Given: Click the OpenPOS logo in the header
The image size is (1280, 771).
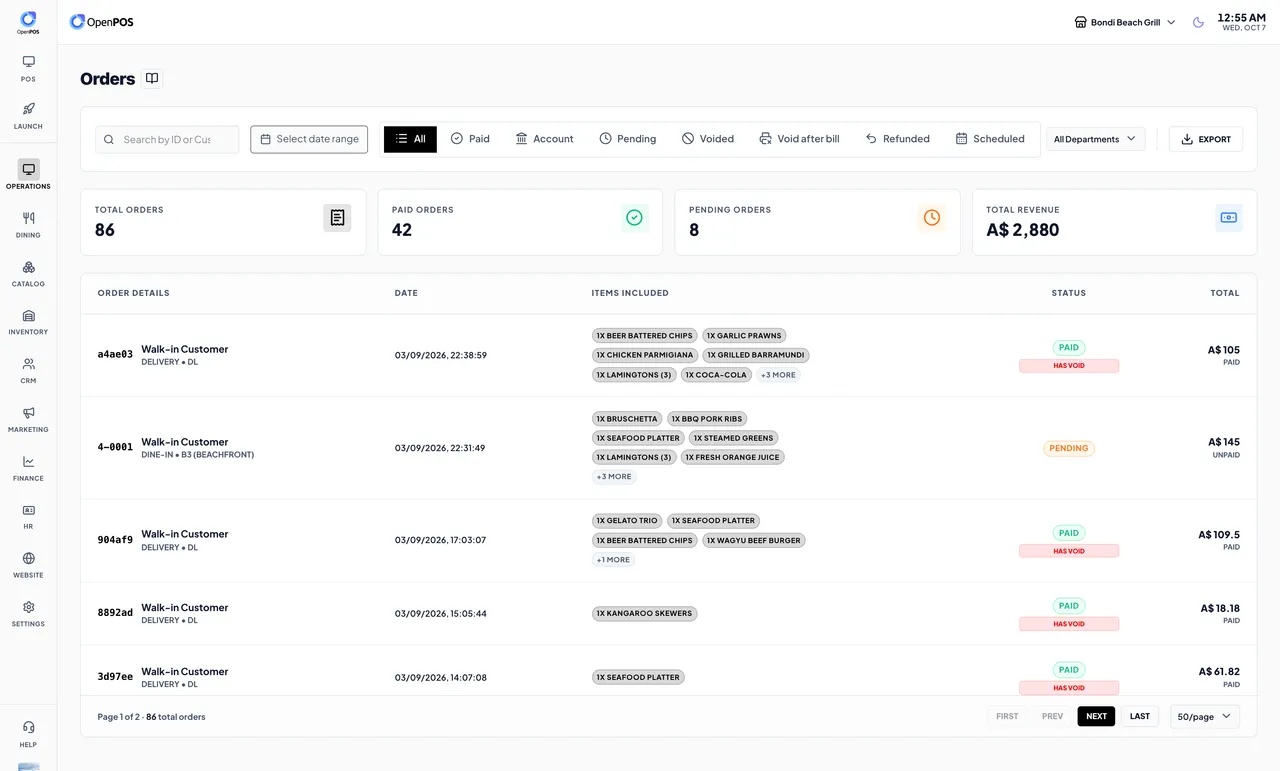Looking at the screenshot, I should [x=101, y=22].
